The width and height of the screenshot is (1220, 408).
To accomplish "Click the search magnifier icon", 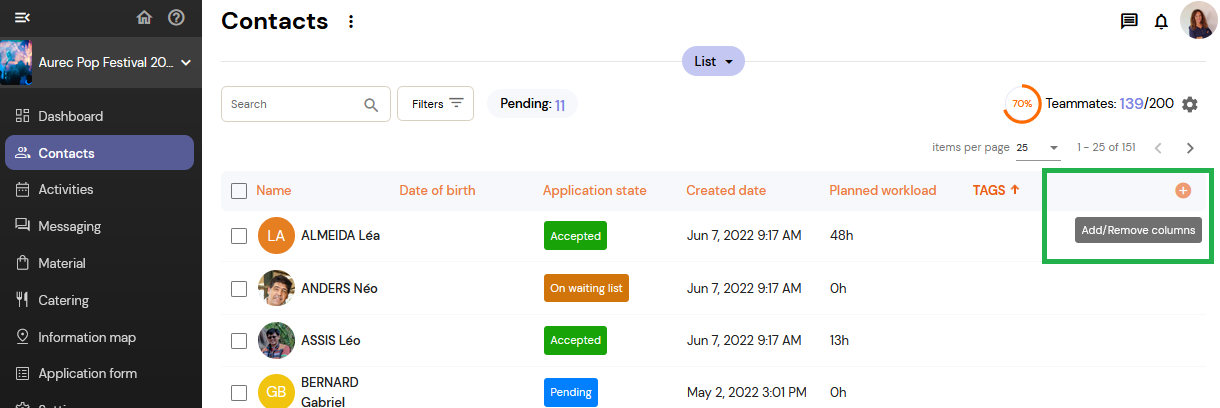I will tap(371, 104).
